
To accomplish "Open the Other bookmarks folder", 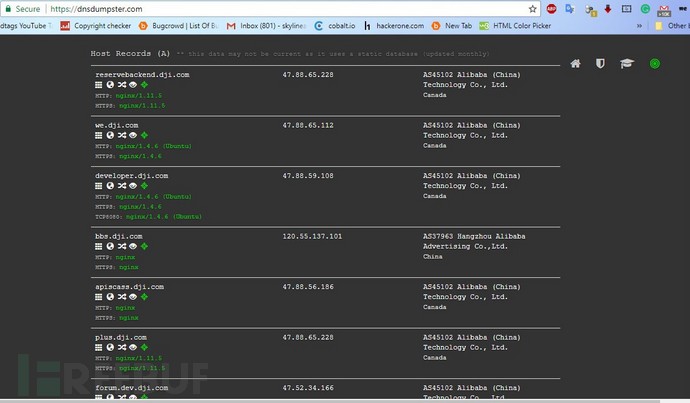I will [x=671, y=26].
